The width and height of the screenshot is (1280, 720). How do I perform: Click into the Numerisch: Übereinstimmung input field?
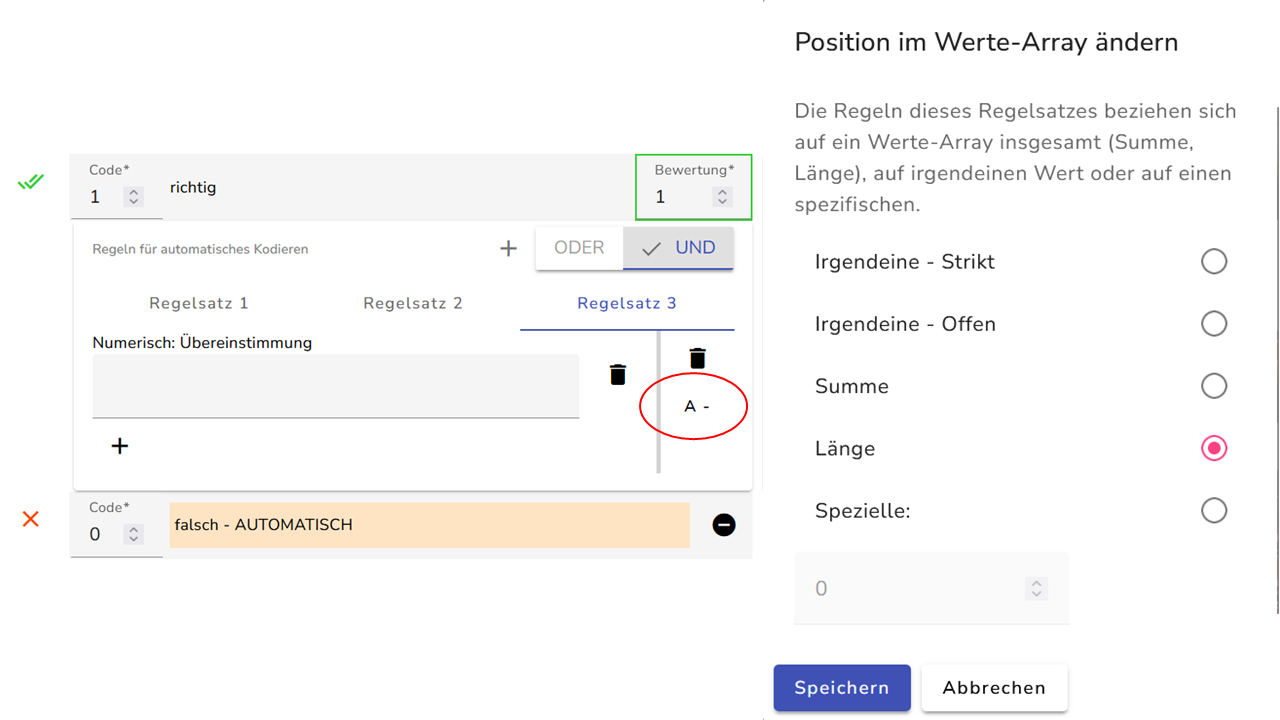coord(336,385)
